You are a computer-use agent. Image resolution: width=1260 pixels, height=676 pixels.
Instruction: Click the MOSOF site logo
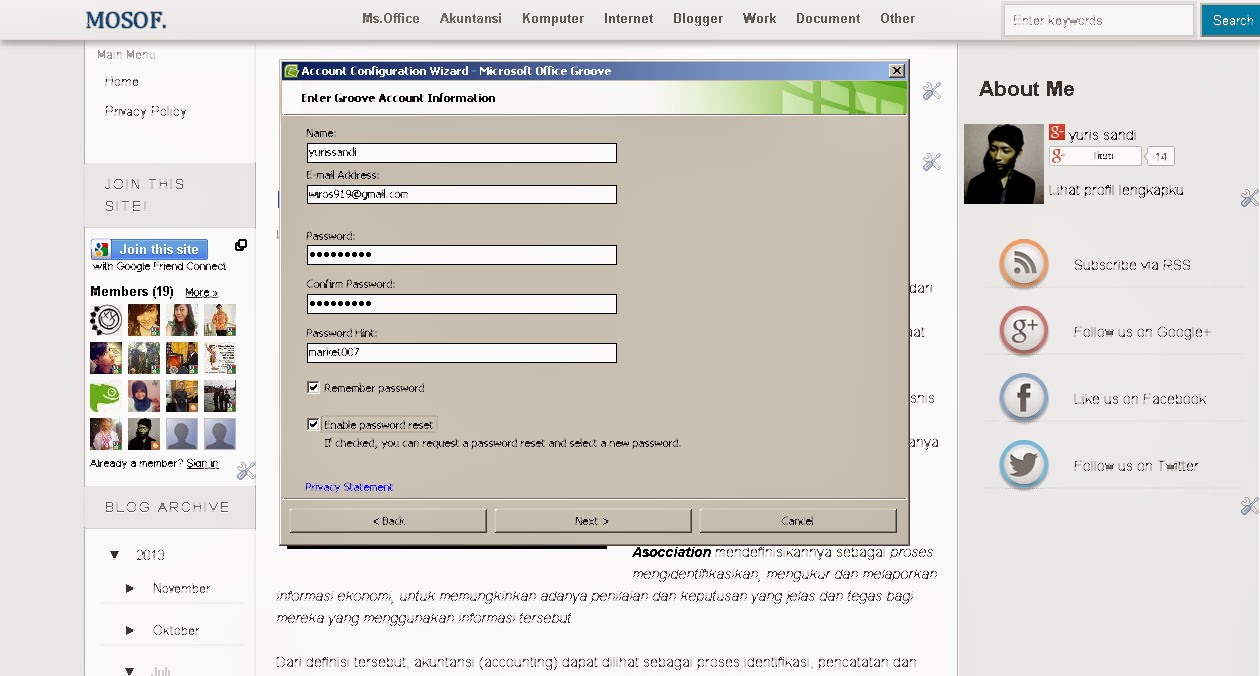pyautogui.click(x=126, y=19)
